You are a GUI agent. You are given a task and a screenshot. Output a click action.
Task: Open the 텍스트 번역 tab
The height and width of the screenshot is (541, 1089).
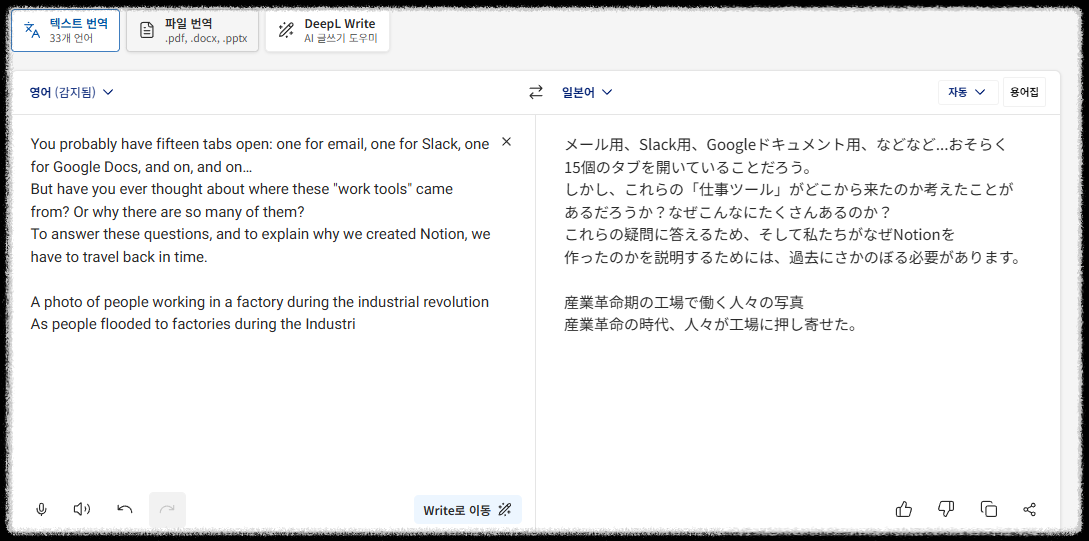pyautogui.click(x=65, y=30)
